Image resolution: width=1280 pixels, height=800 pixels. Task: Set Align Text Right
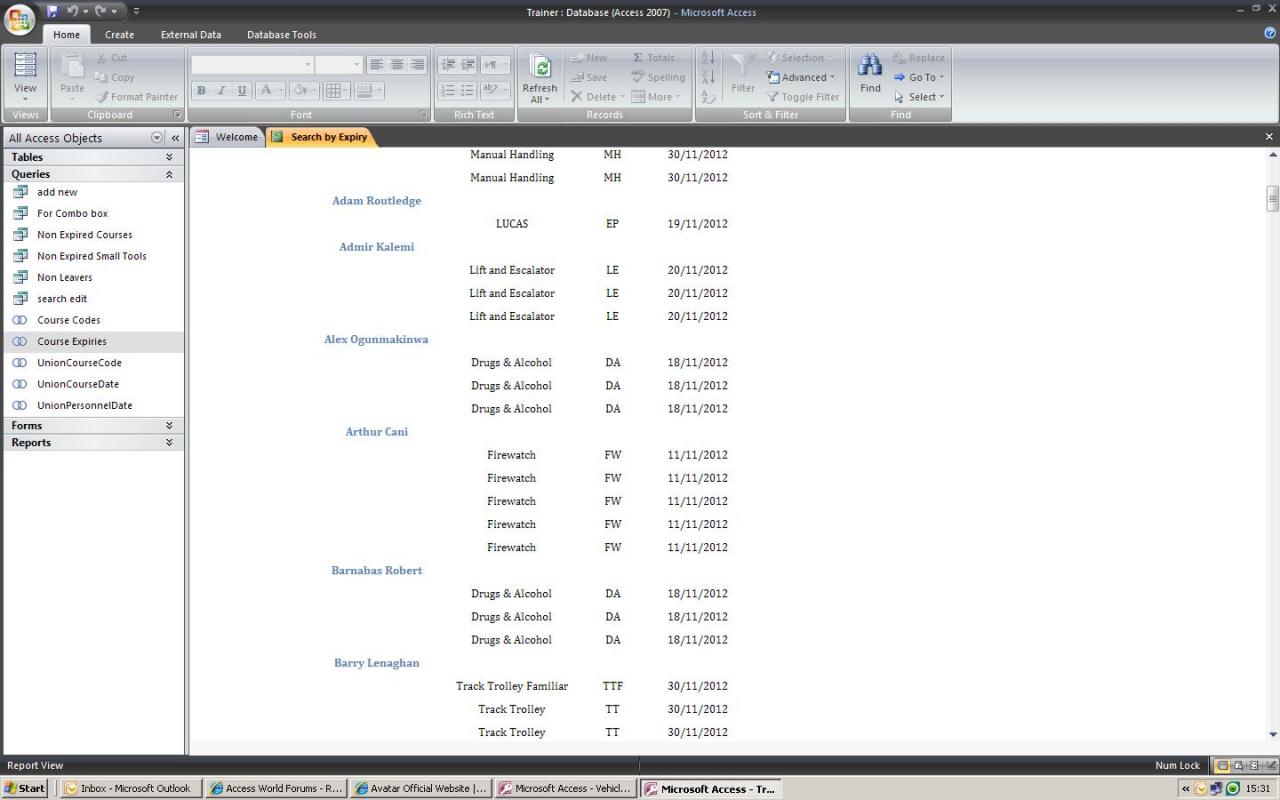point(417,64)
